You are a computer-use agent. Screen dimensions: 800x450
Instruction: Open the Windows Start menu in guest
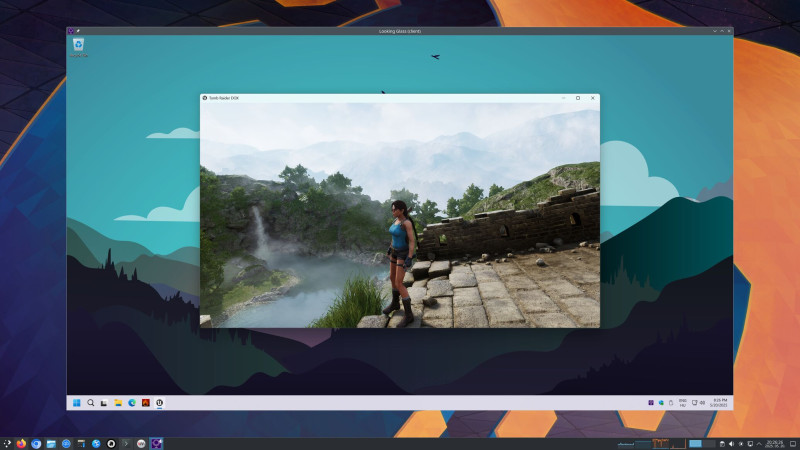click(77, 403)
